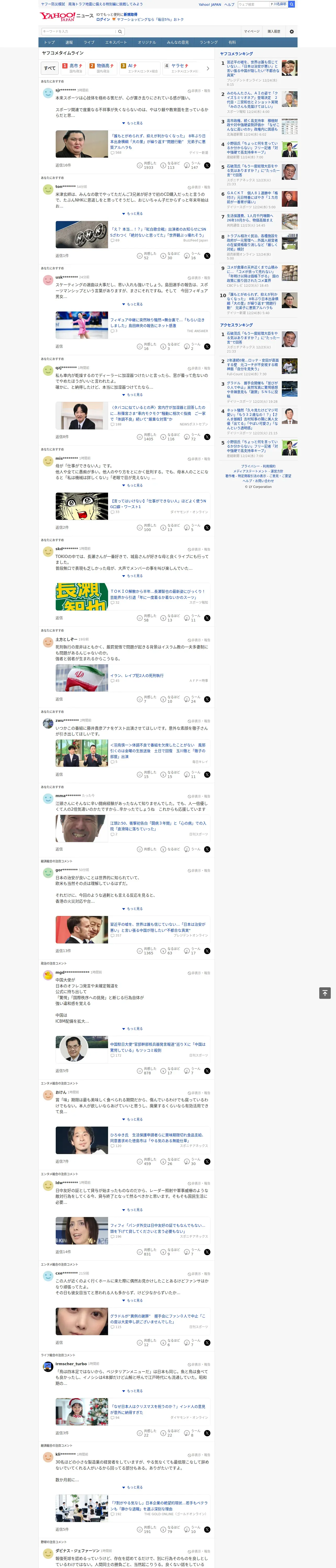The width and height of the screenshot is (336, 1568).
Task: Share usk user's comment on X
Action: 207,346
